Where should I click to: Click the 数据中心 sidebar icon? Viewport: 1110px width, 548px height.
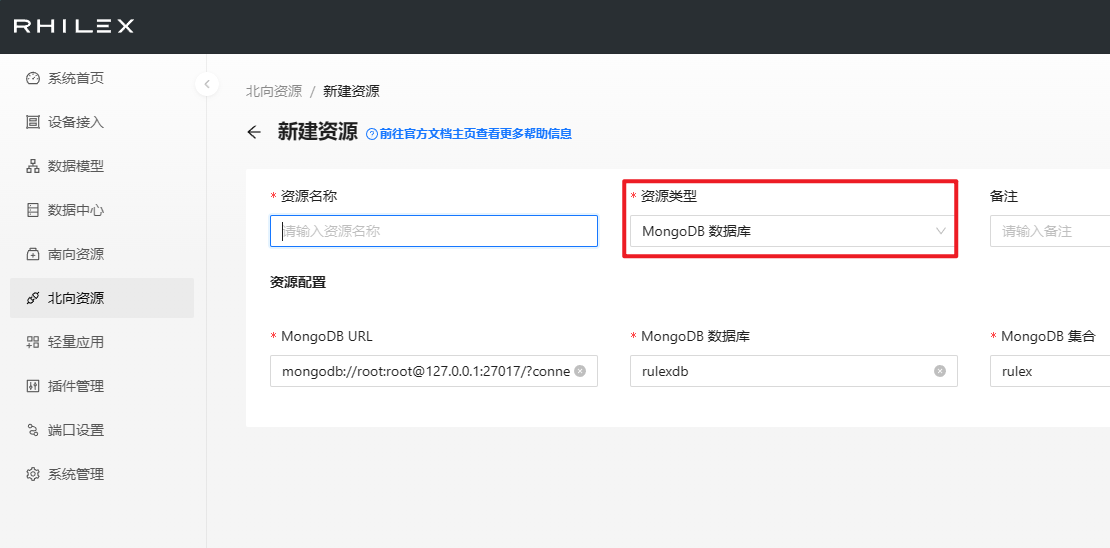33,210
